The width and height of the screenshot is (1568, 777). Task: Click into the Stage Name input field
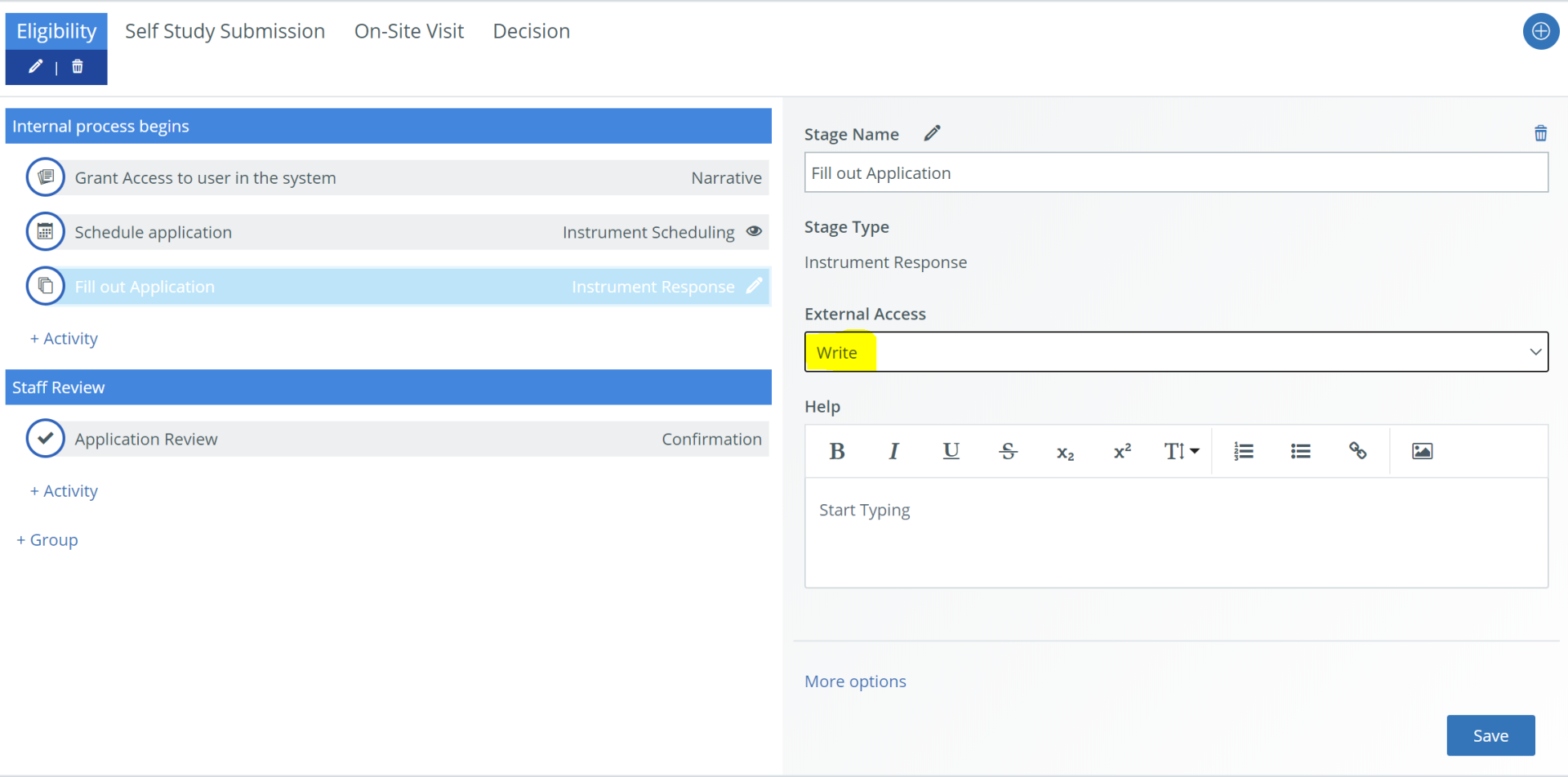(x=1175, y=173)
